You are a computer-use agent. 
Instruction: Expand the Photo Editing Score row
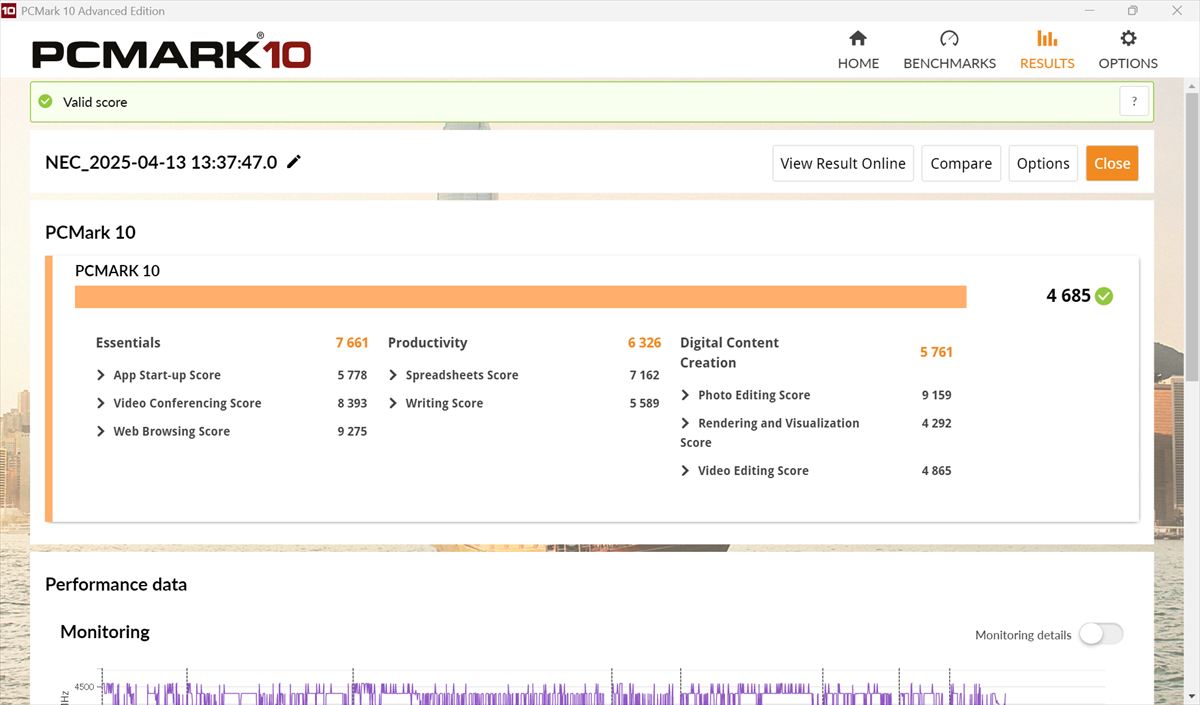coord(685,395)
